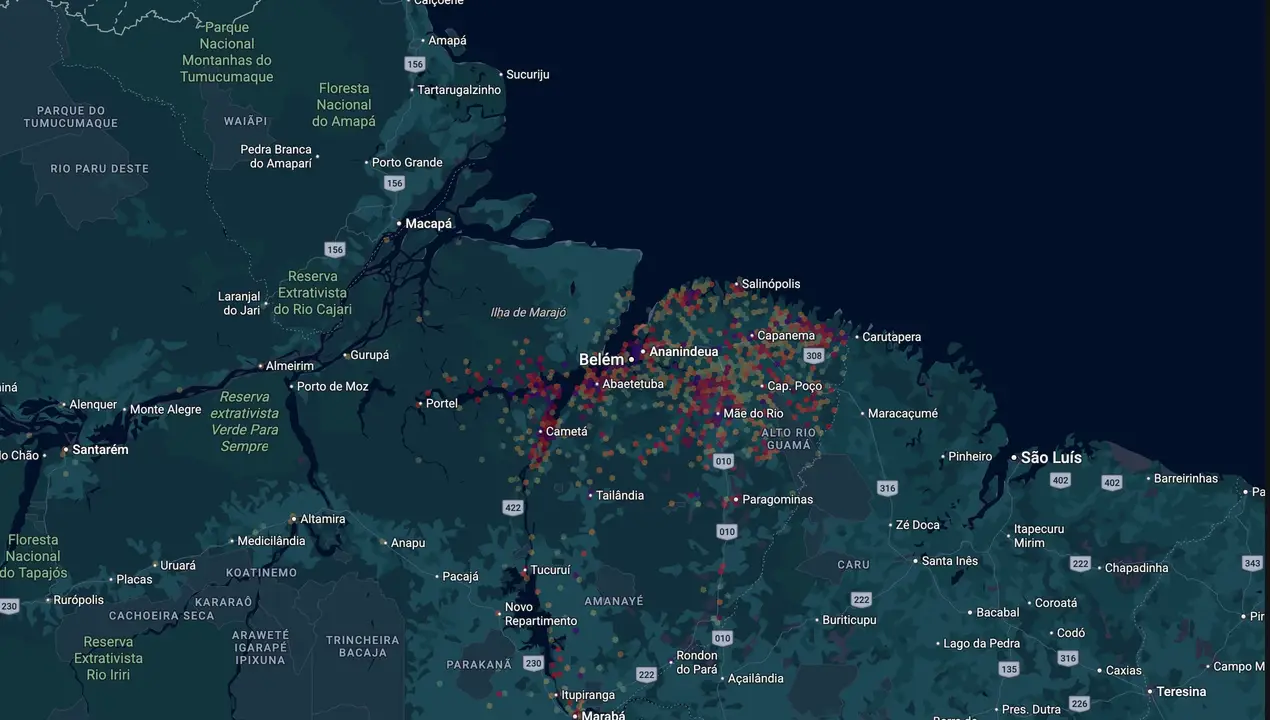Select the Medicilândia label
This screenshot has height=720, width=1270.
click(271, 541)
